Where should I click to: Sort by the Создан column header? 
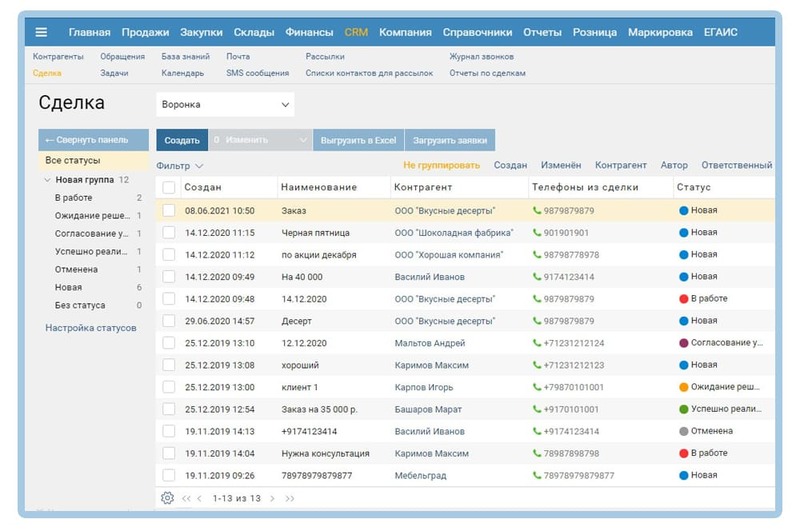[x=203, y=187]
